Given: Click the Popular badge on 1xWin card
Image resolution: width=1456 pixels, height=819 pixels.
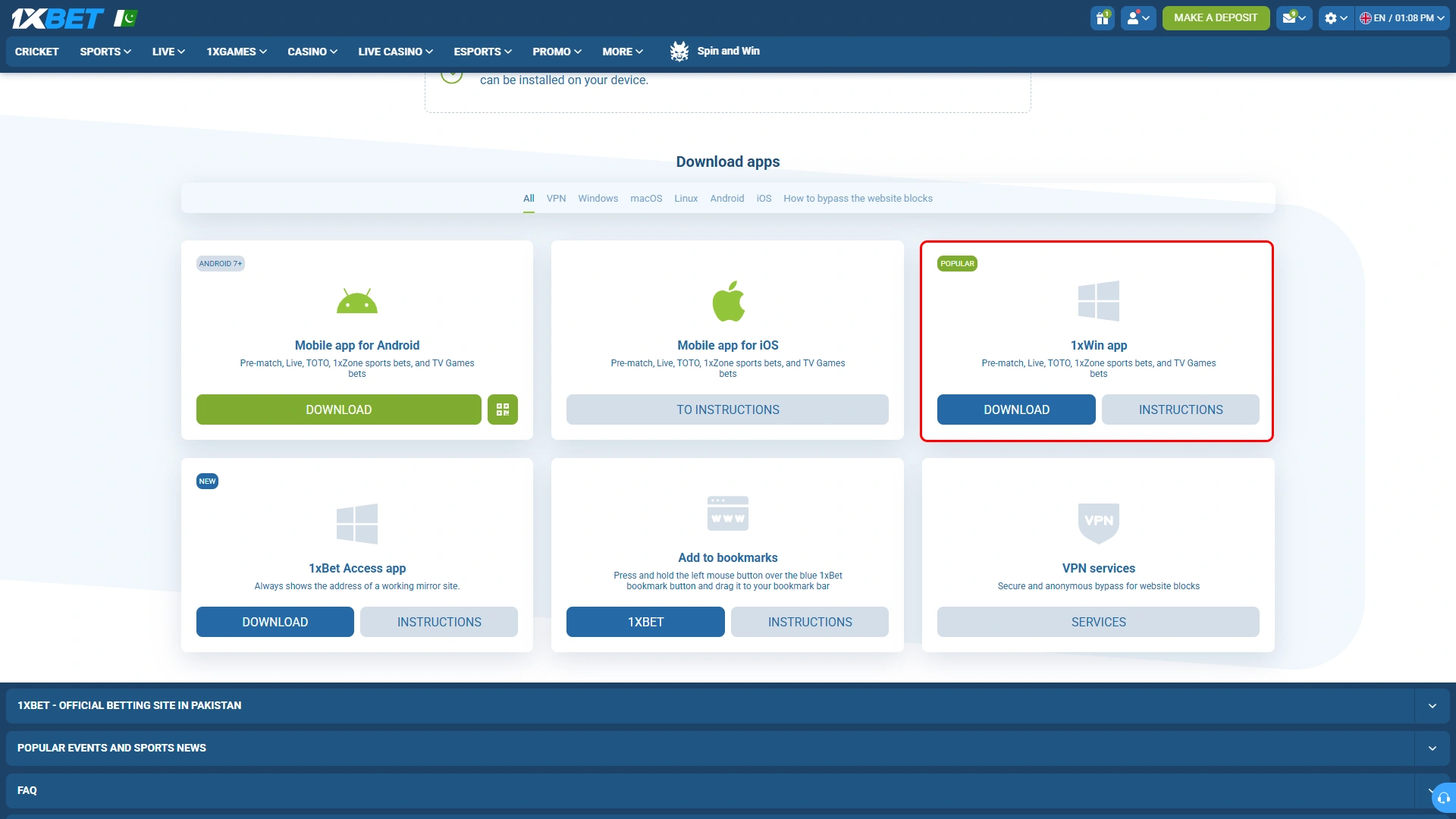Looking at the screenshot, I should (957, 264).
